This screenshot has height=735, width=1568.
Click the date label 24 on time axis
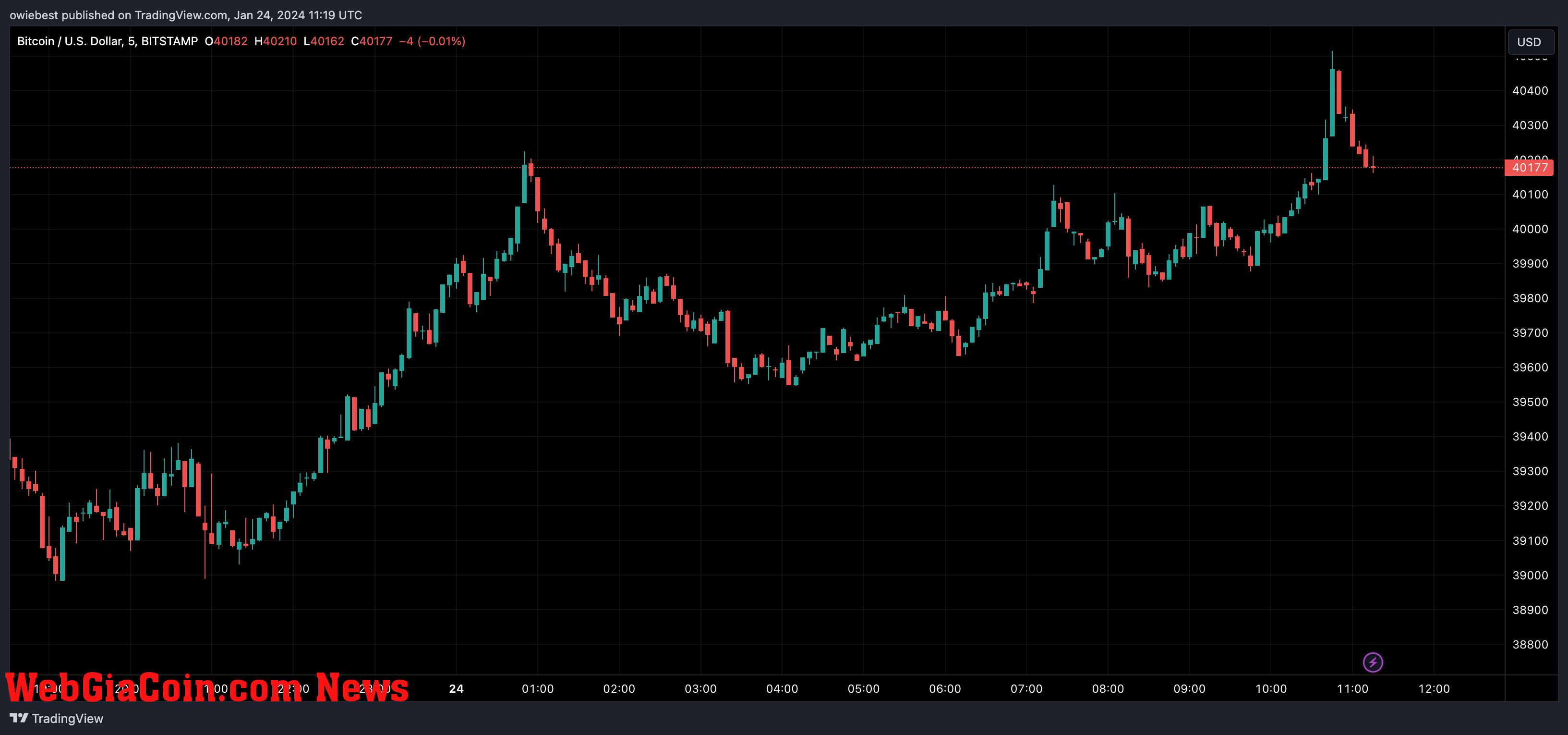click(457, 689)
